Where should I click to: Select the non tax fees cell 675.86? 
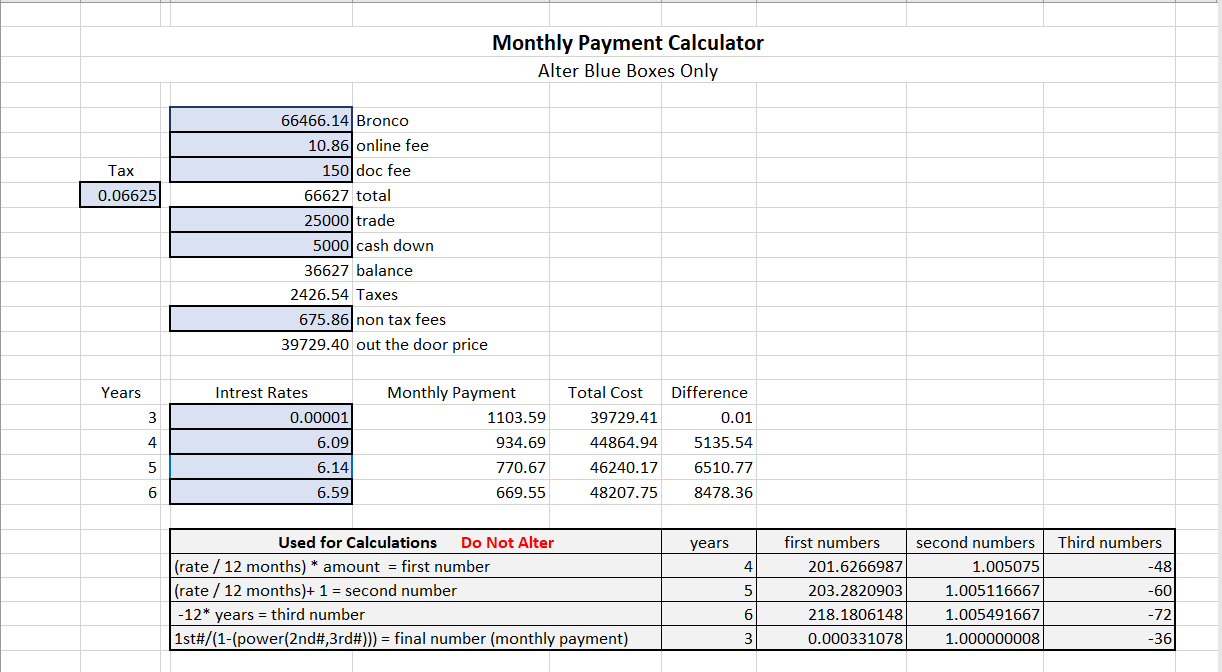pyautogui.click(x=261, y=320)
